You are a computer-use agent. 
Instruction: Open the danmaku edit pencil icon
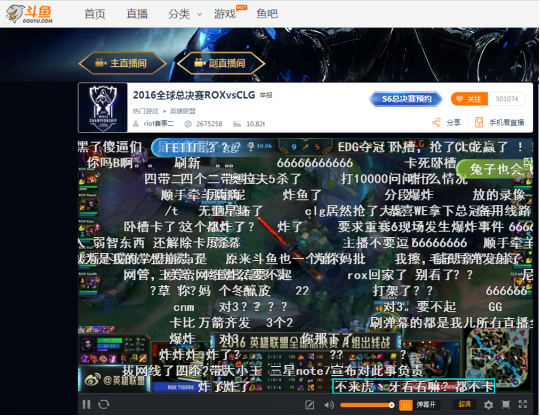(310, 405)
